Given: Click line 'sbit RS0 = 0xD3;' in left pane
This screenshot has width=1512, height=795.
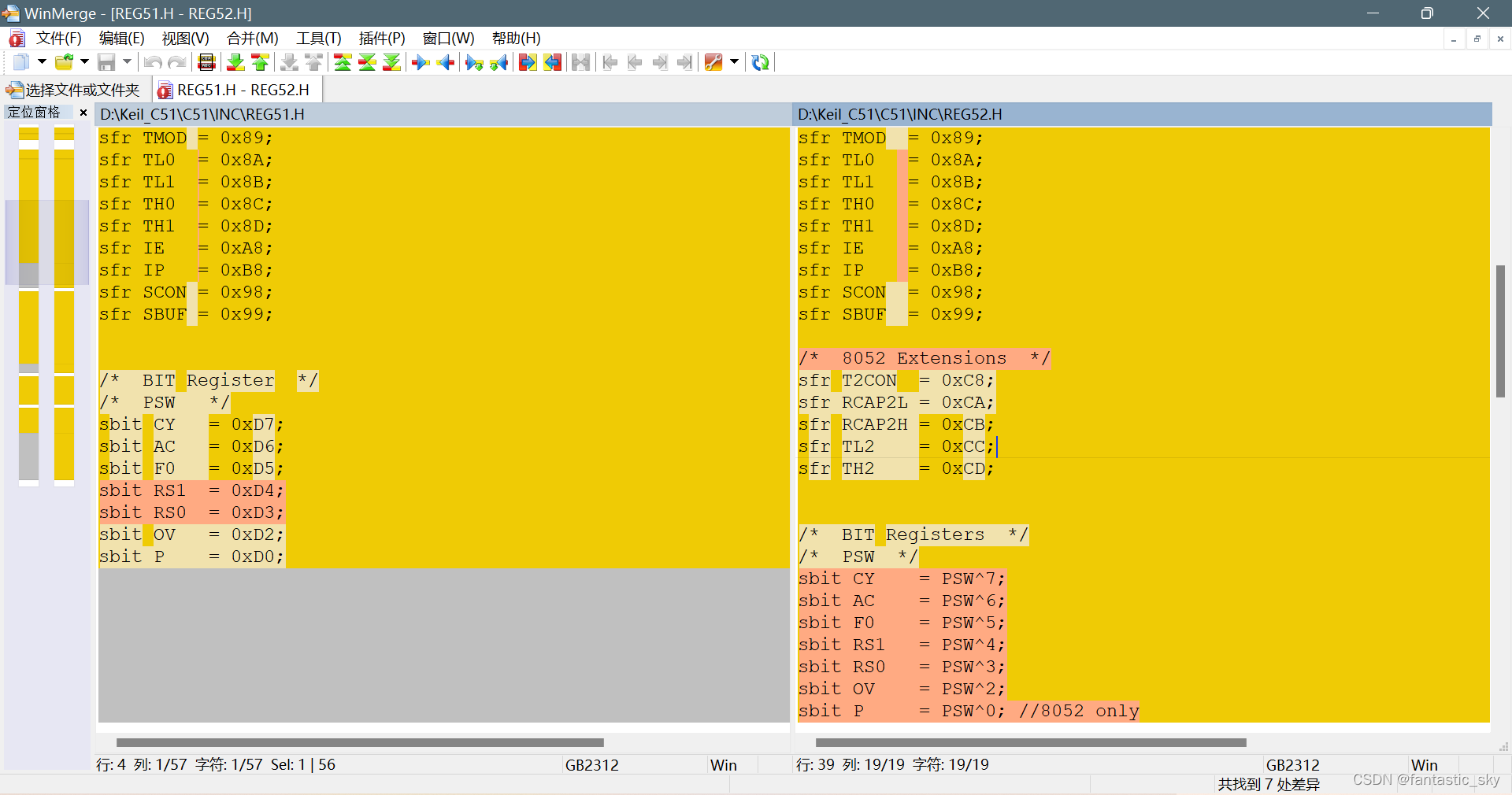Looking at the screenshot, I should [191, 512].
